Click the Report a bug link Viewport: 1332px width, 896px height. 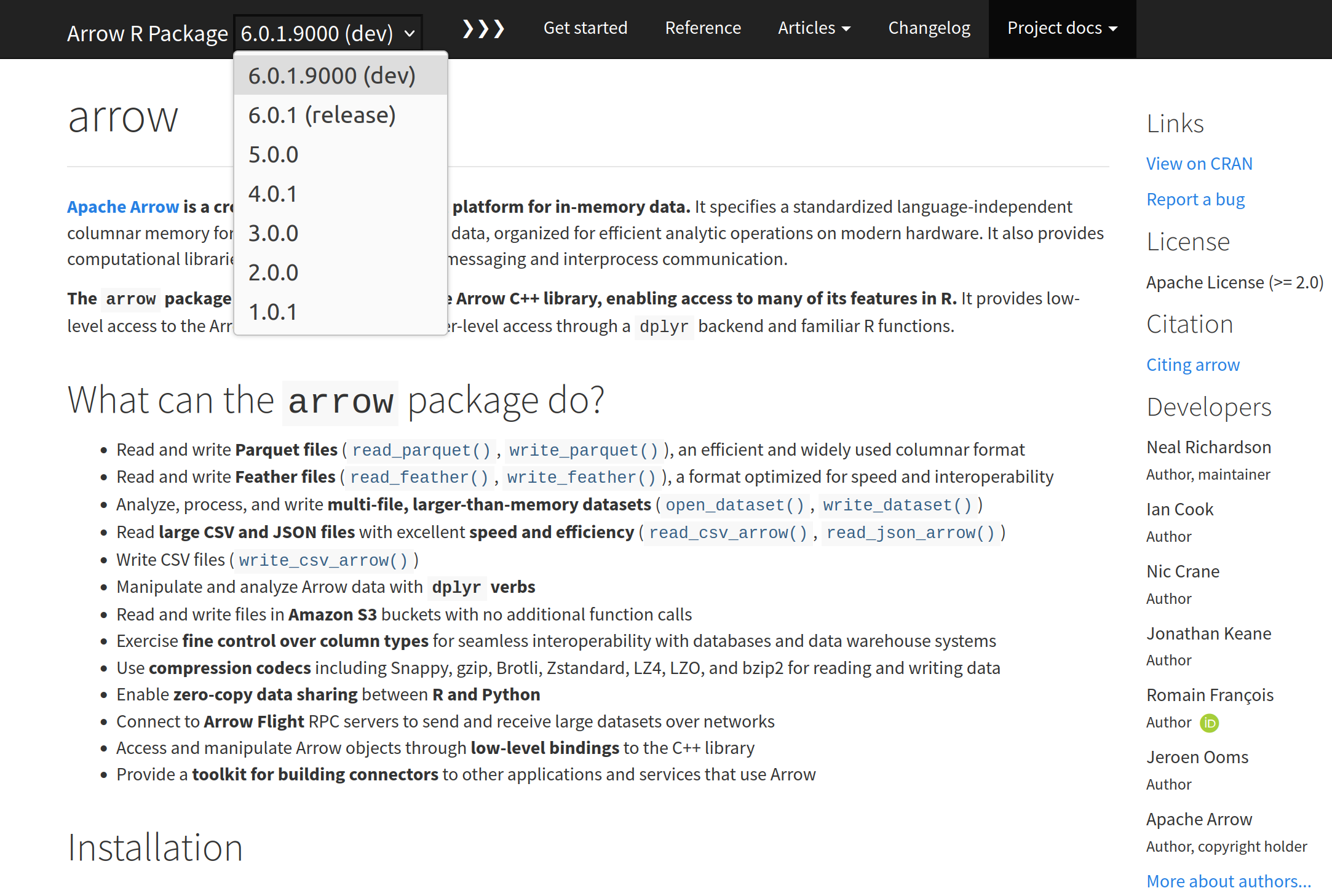(x=1195, y=199)
